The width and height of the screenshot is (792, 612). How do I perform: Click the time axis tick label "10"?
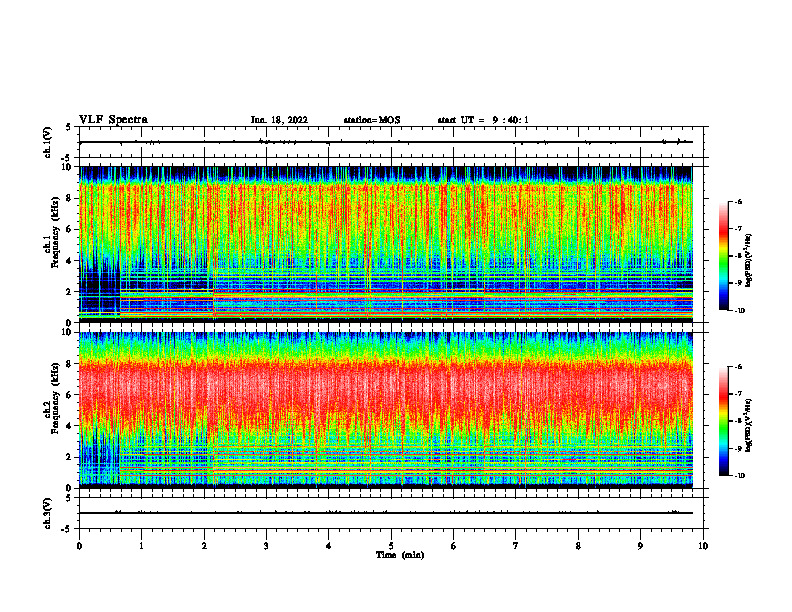(703, 546)
